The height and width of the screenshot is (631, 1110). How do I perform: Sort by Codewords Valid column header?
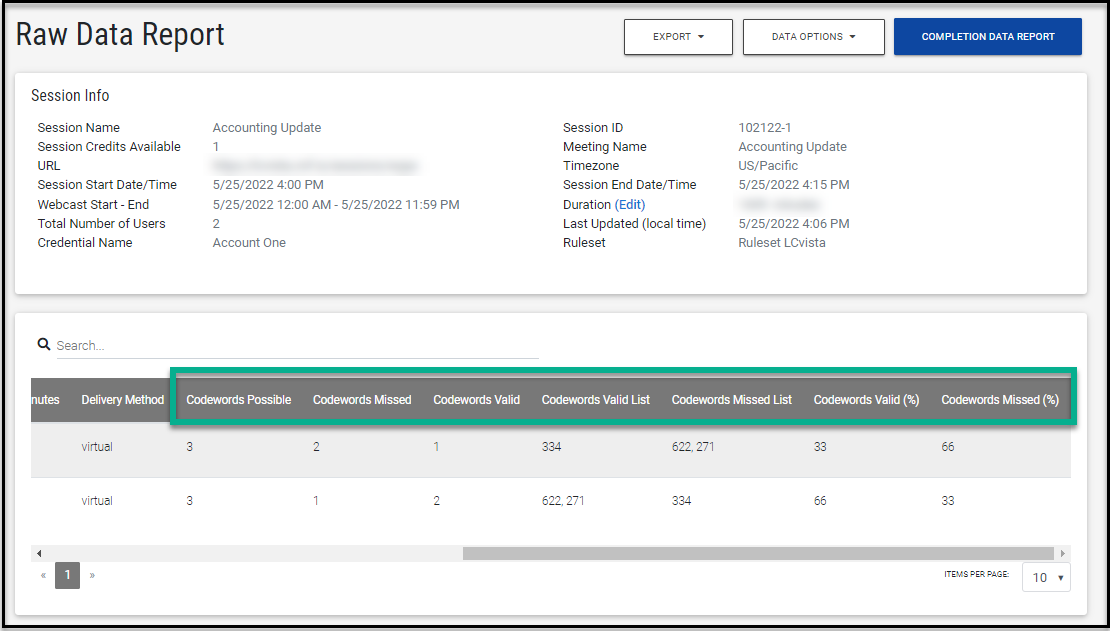coord(476,400)
